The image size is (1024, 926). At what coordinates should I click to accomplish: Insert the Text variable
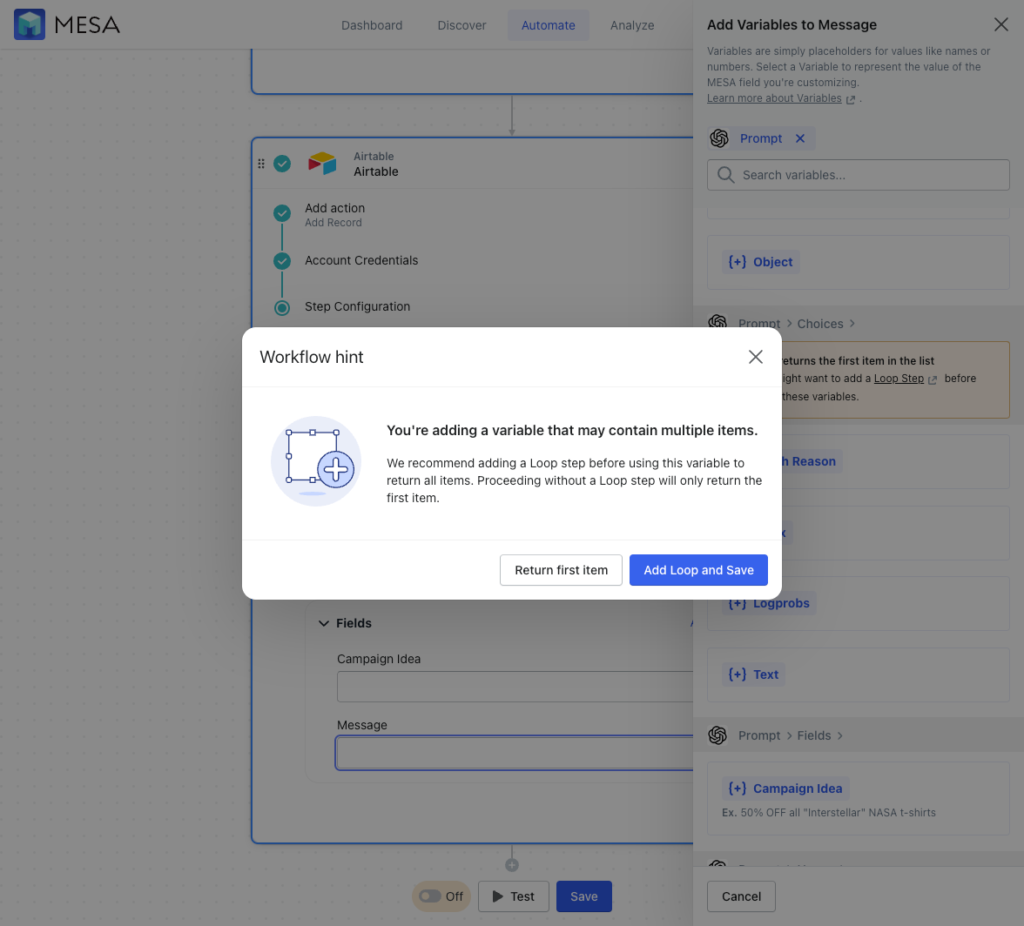tap(753, 675)
